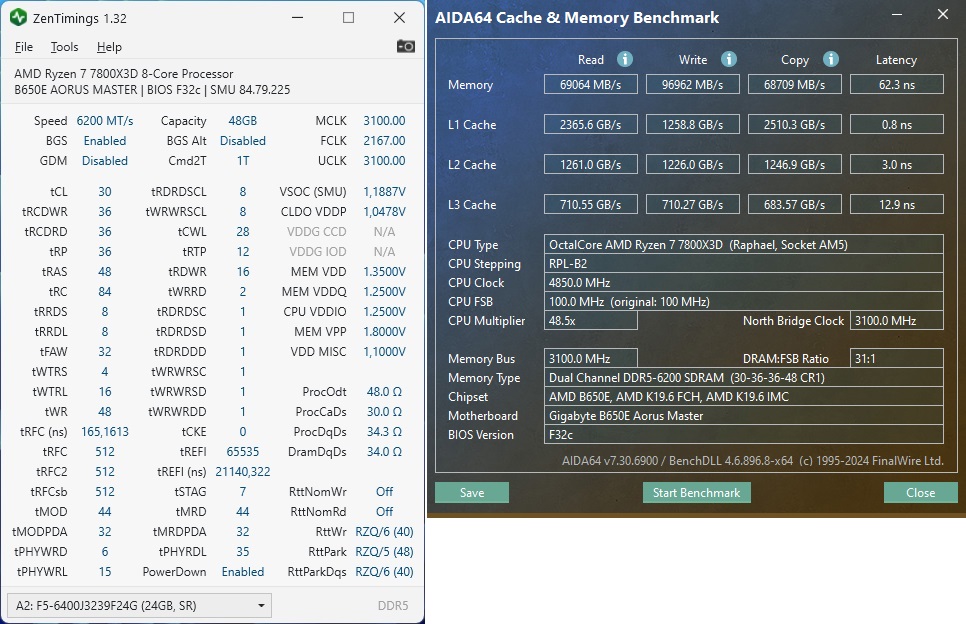Click the ZenTimings app logo icon
966x624 pixels.
tap(18, 18)
